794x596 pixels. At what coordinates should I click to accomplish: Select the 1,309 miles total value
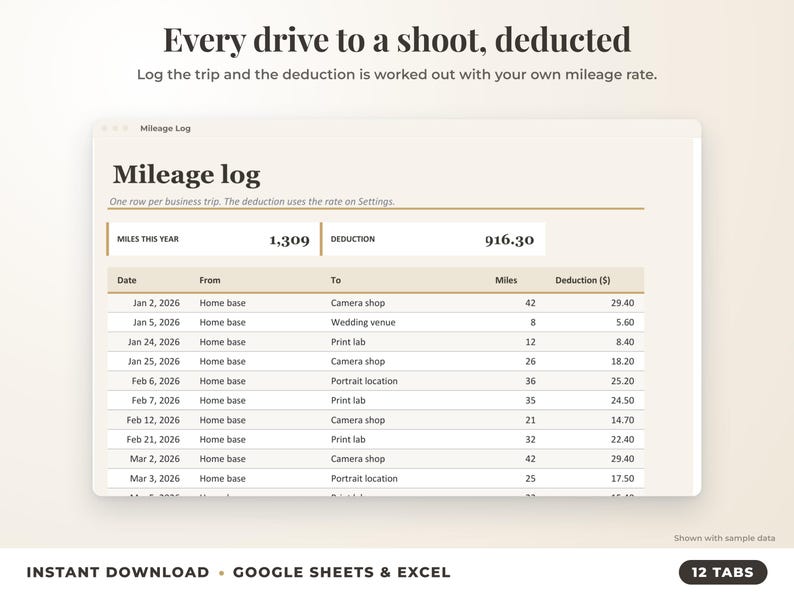tap(289, 240)
